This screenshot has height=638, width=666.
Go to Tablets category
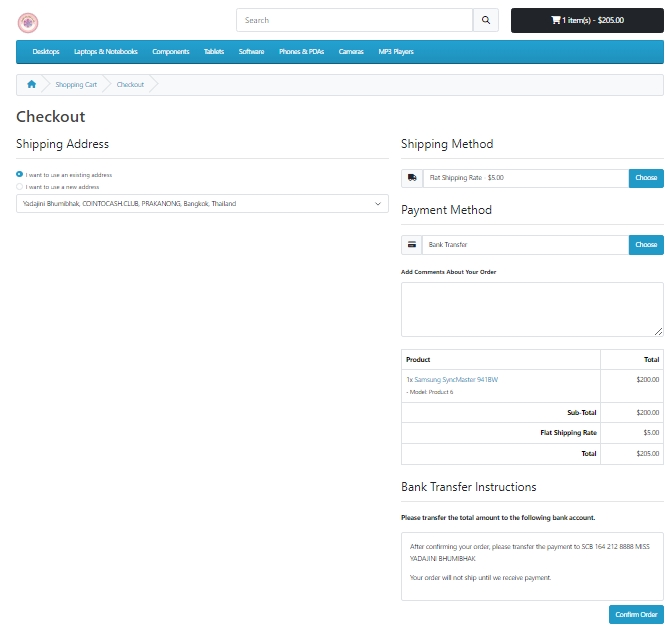214,51
